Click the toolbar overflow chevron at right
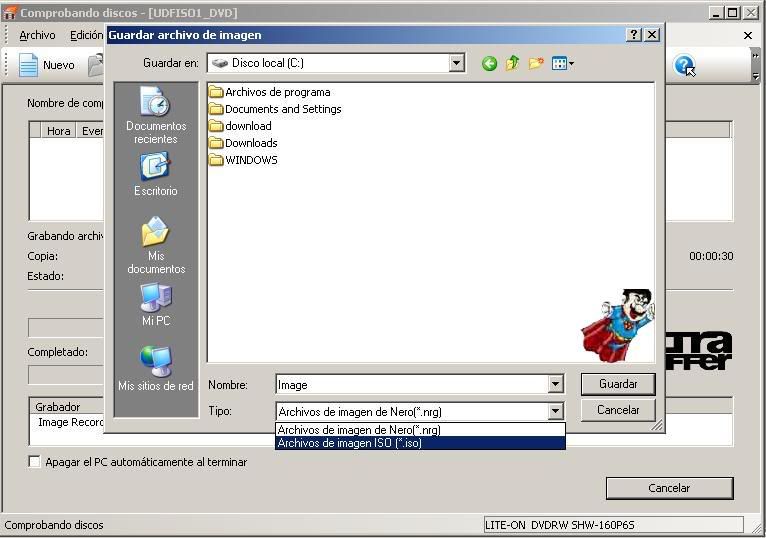766x538 pixels. [755, 56]
